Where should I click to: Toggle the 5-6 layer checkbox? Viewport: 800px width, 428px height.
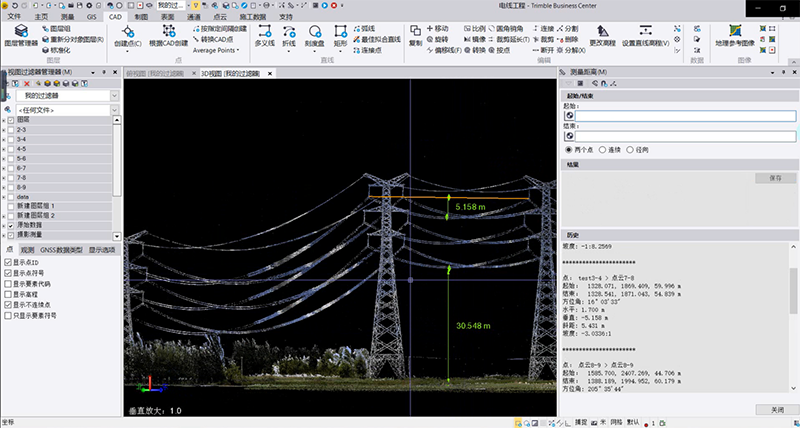click(x=11, y=159)
